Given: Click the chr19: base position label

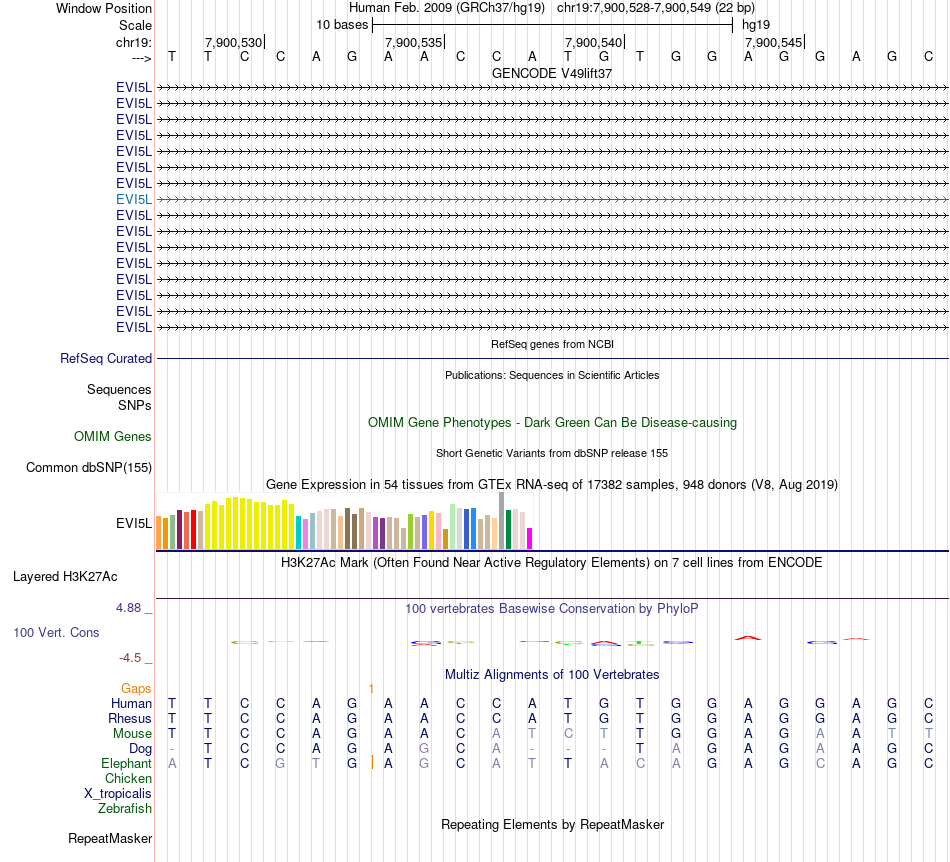Looking at the screenshot, I should (x=134, y=42).
